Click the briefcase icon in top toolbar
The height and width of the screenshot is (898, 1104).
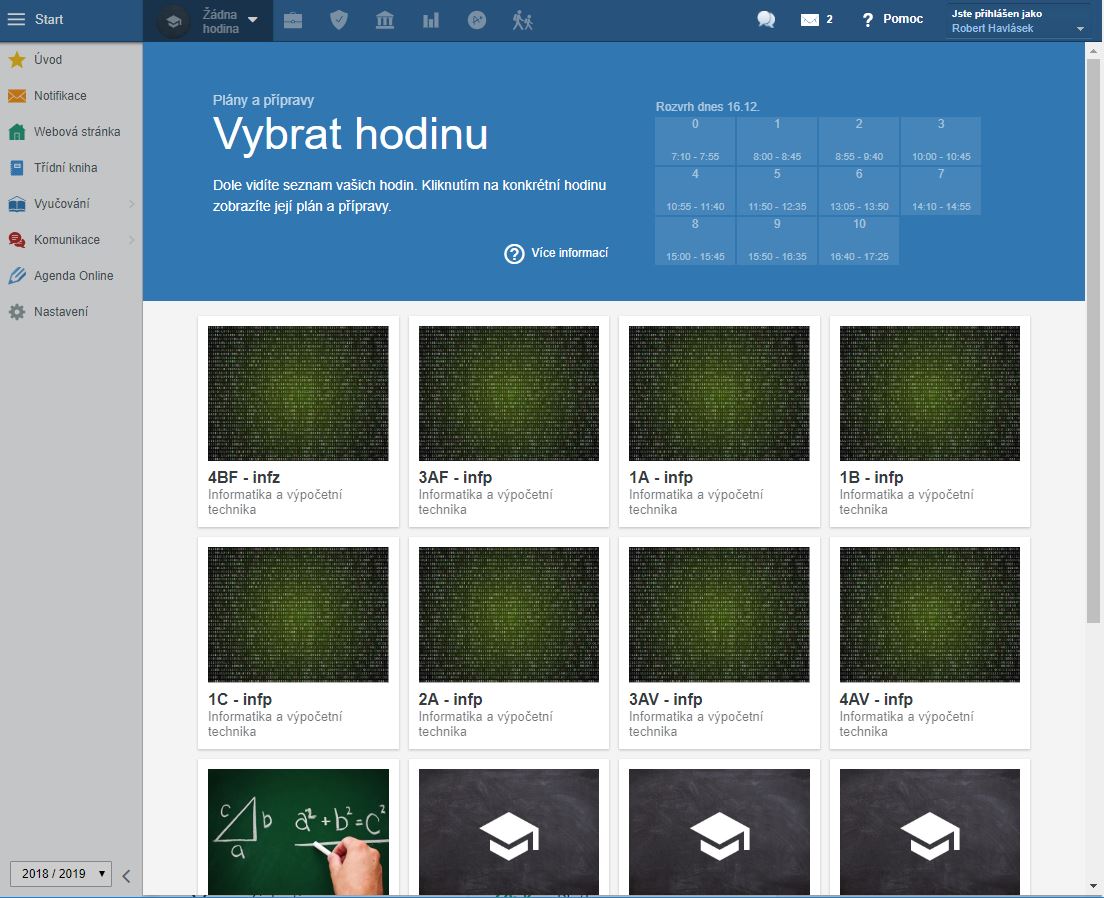pos(293,20)
